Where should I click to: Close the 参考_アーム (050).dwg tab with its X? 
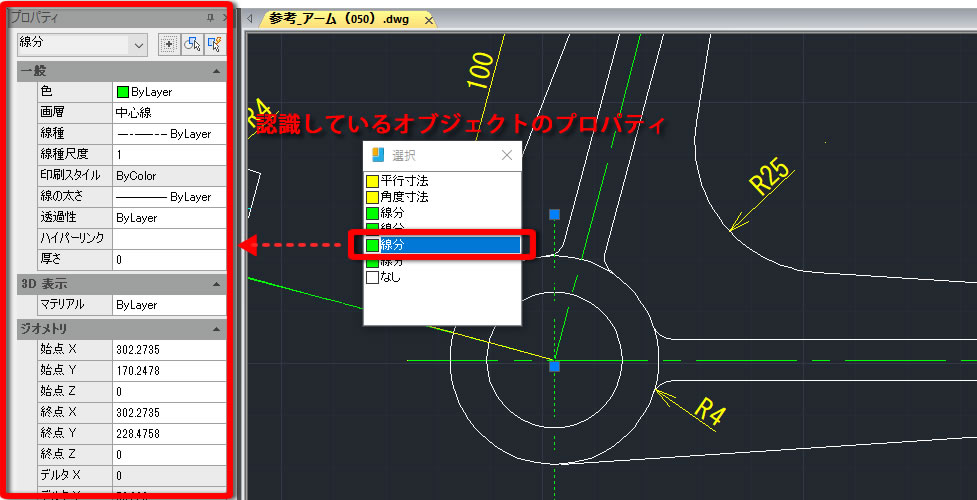[x=429, y=20]
